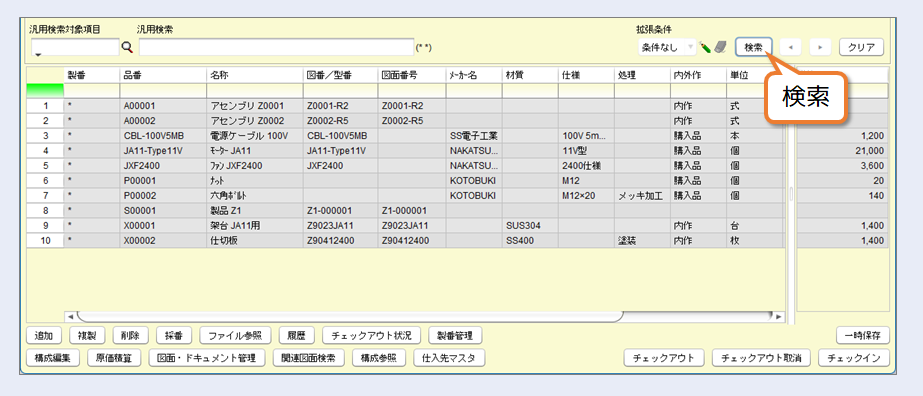Viewport: 923px width, 396px height.
Task: Open 構成編集
Action: 52,358
